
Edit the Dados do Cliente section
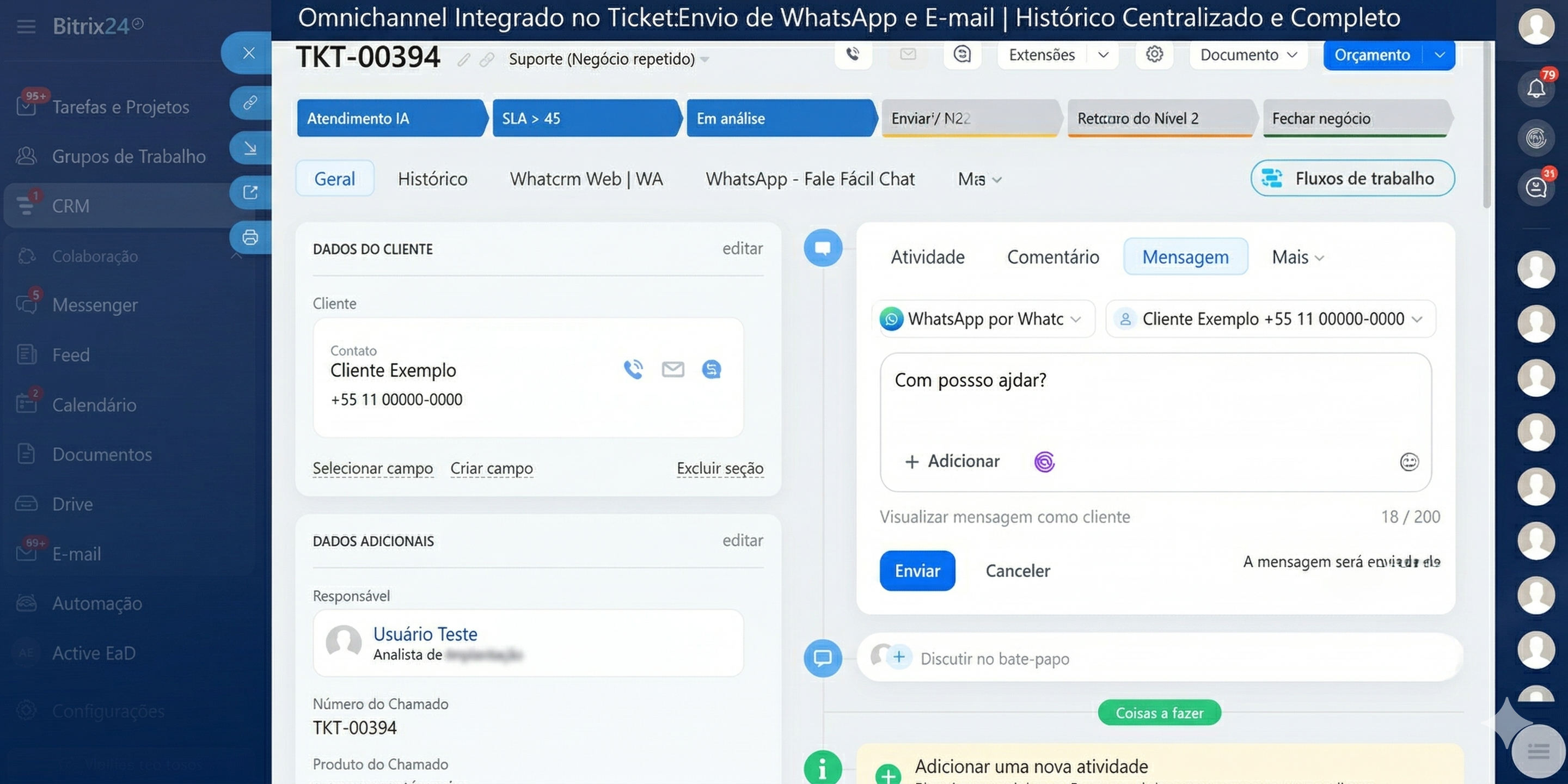(x=742, y=248)
